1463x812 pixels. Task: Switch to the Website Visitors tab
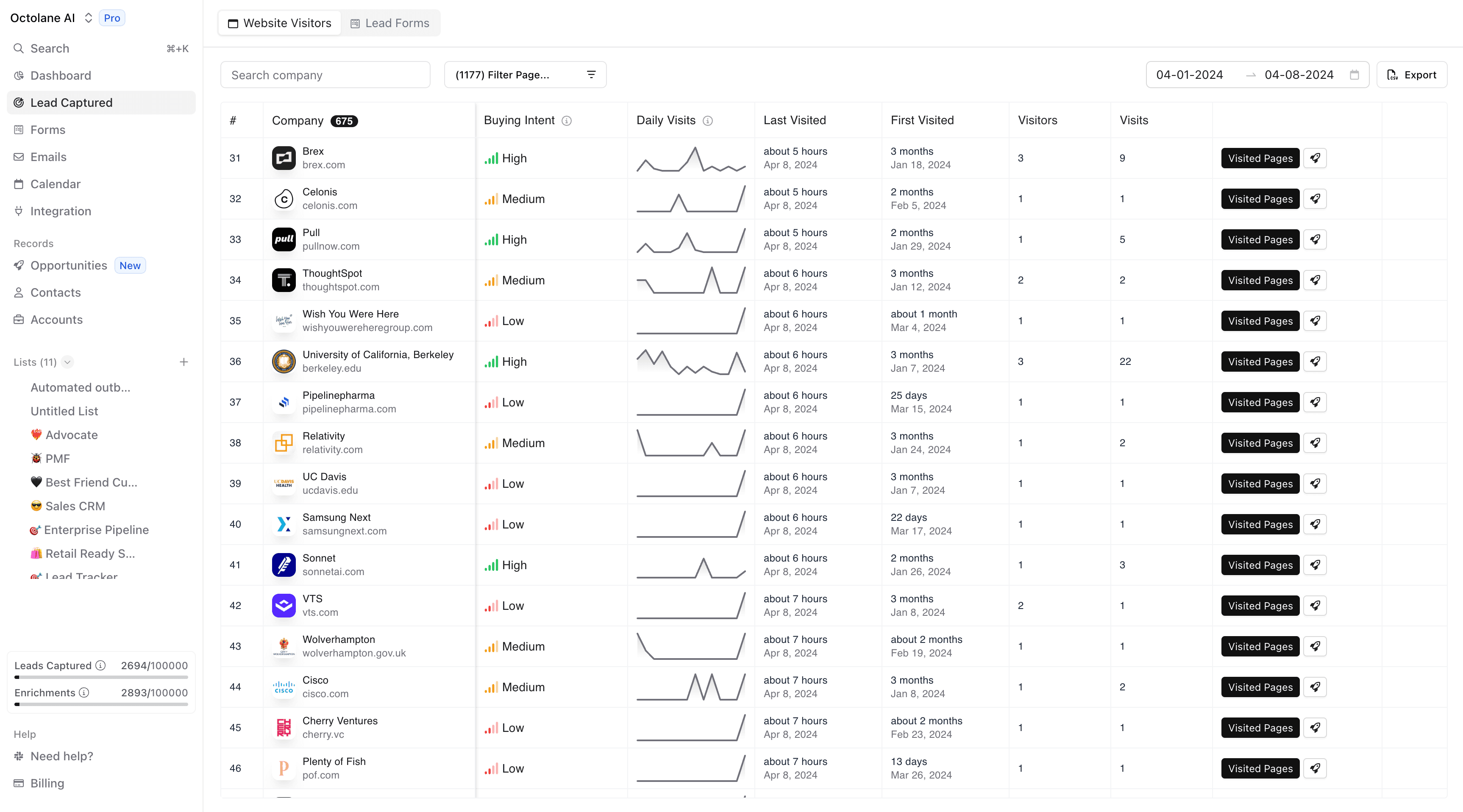click(x=279, y=23)
